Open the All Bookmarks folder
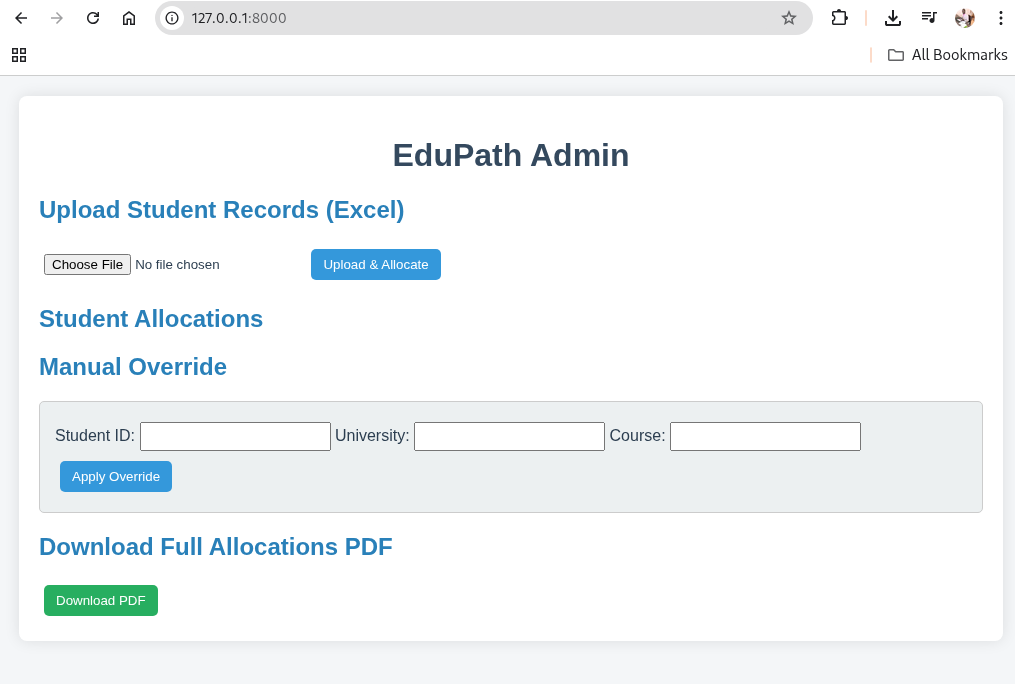The image size is (1015, 684). (x=947, y=55)
